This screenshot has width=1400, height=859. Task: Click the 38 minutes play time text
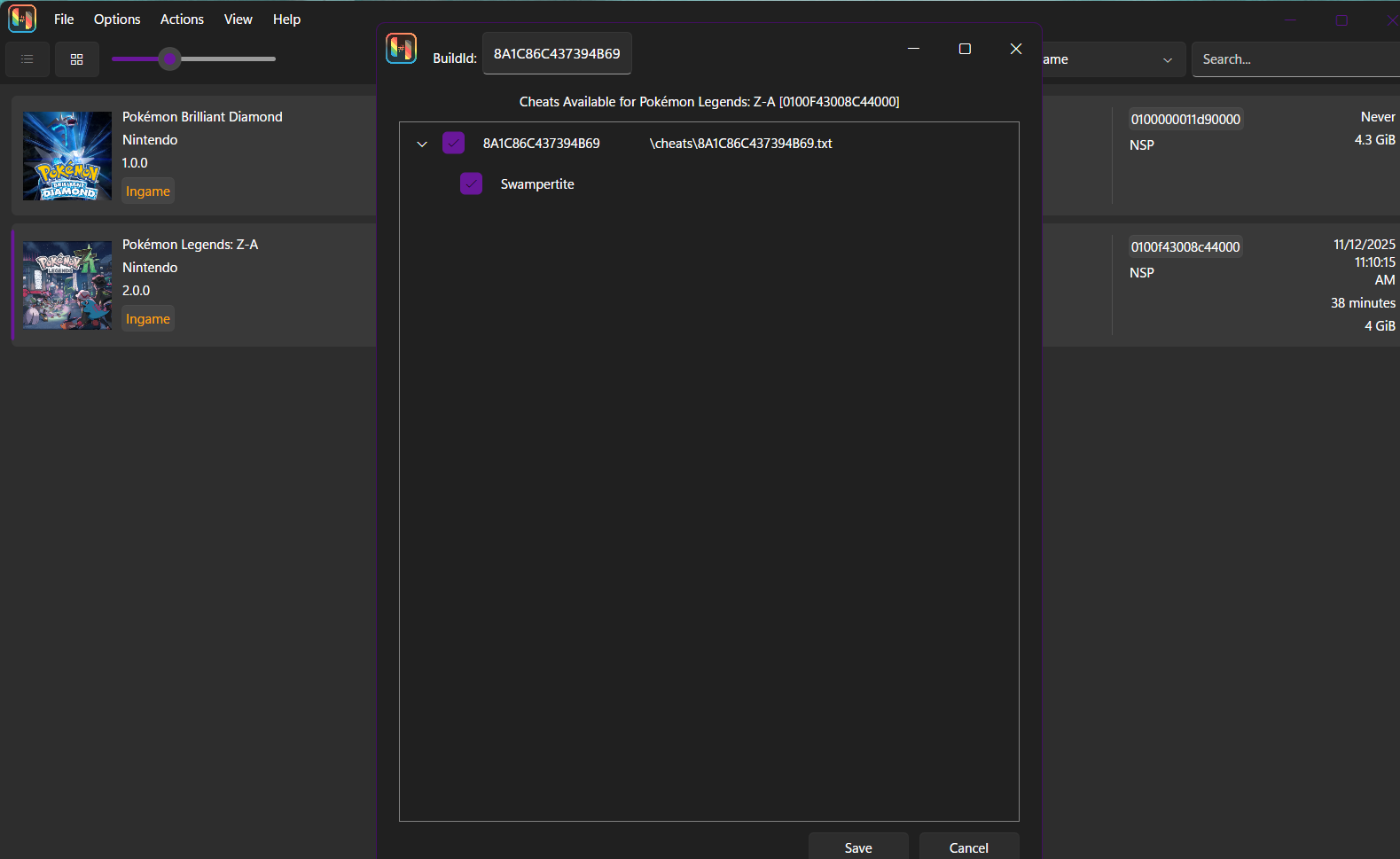[x=1363, y=303]
